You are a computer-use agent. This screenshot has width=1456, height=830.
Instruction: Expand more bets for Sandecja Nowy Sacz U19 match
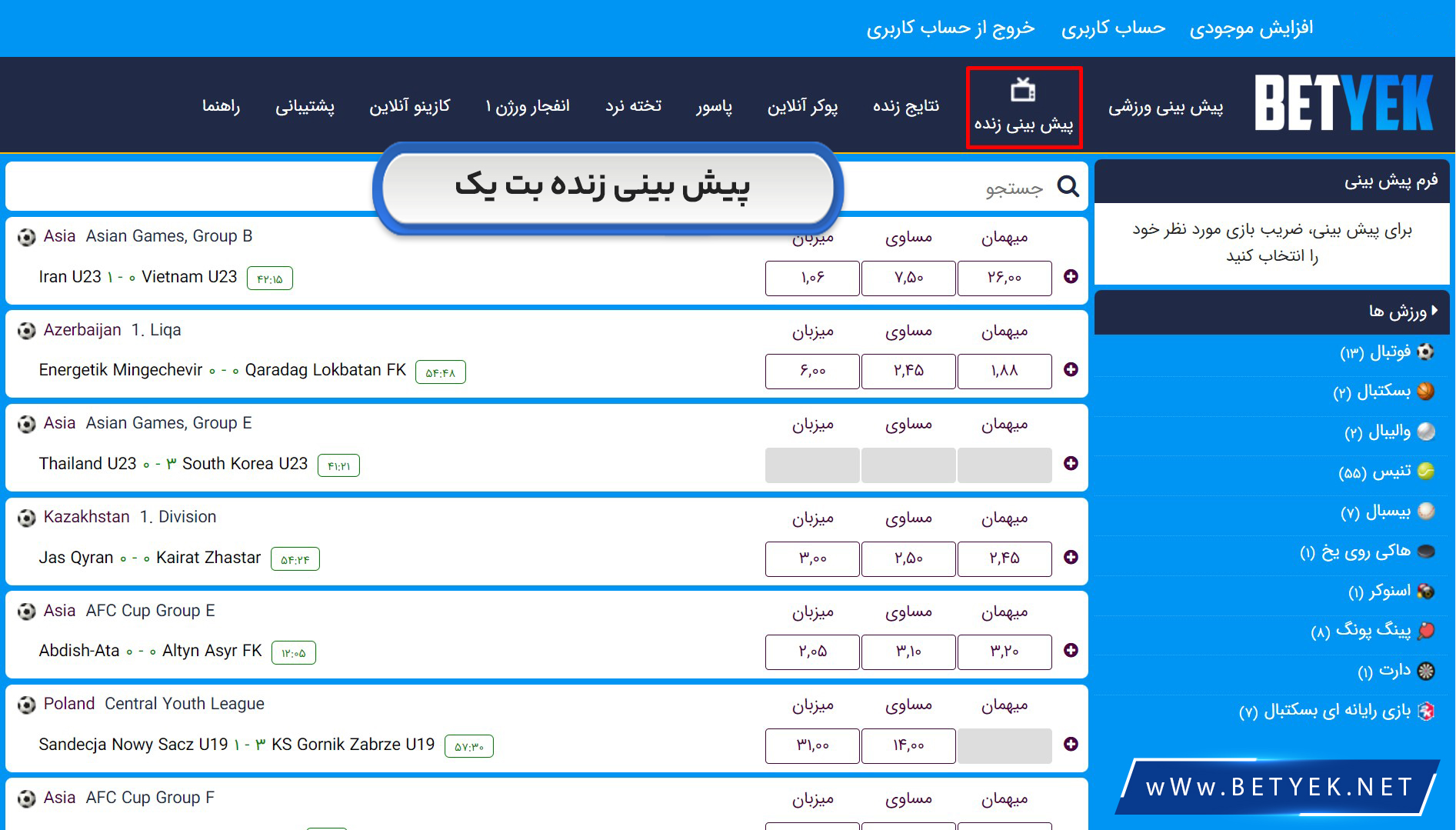pyautogui.click(x=1071, y=744)
